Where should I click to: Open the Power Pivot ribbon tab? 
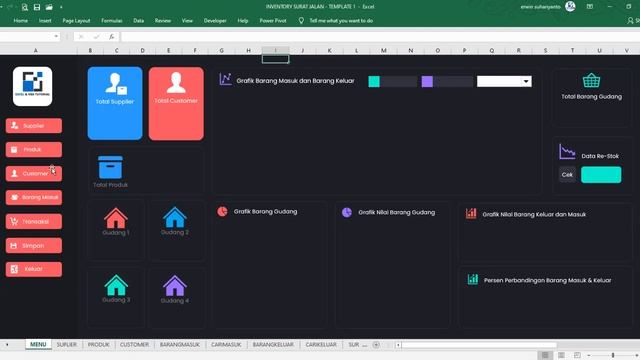(x=273, y=20)
